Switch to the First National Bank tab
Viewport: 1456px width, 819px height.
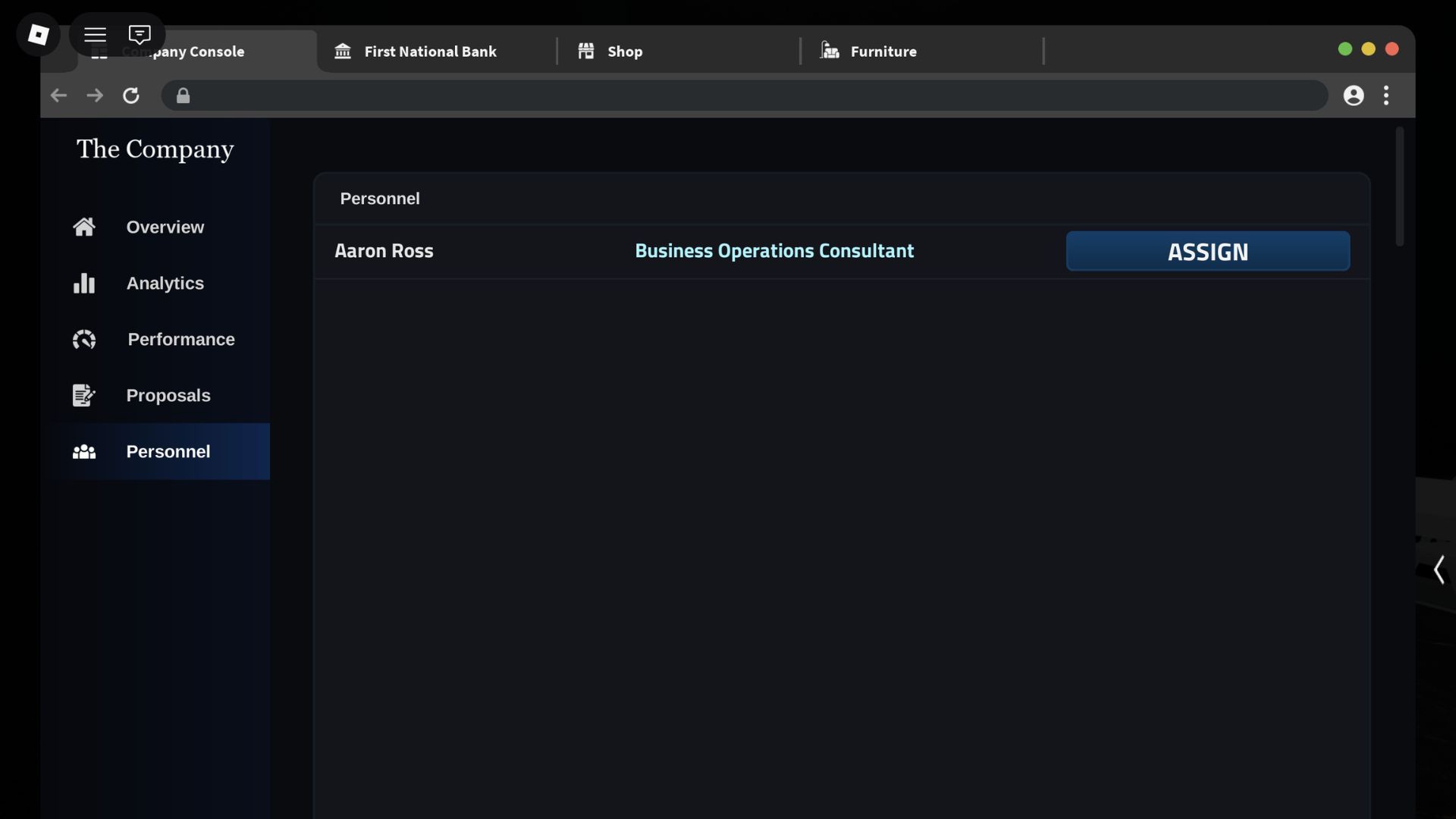[430, 52]
